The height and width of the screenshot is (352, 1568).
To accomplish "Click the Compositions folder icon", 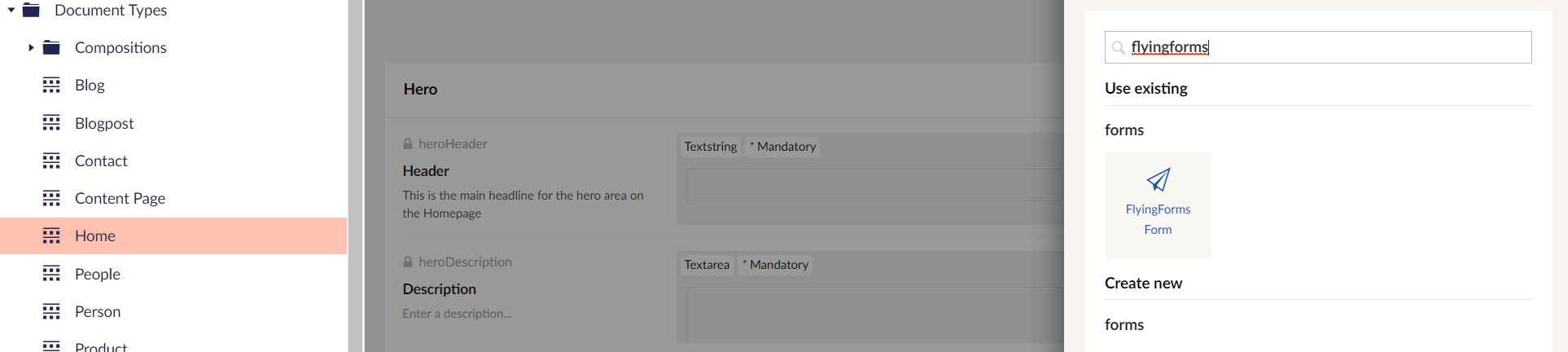I will [x=51, y=48].
